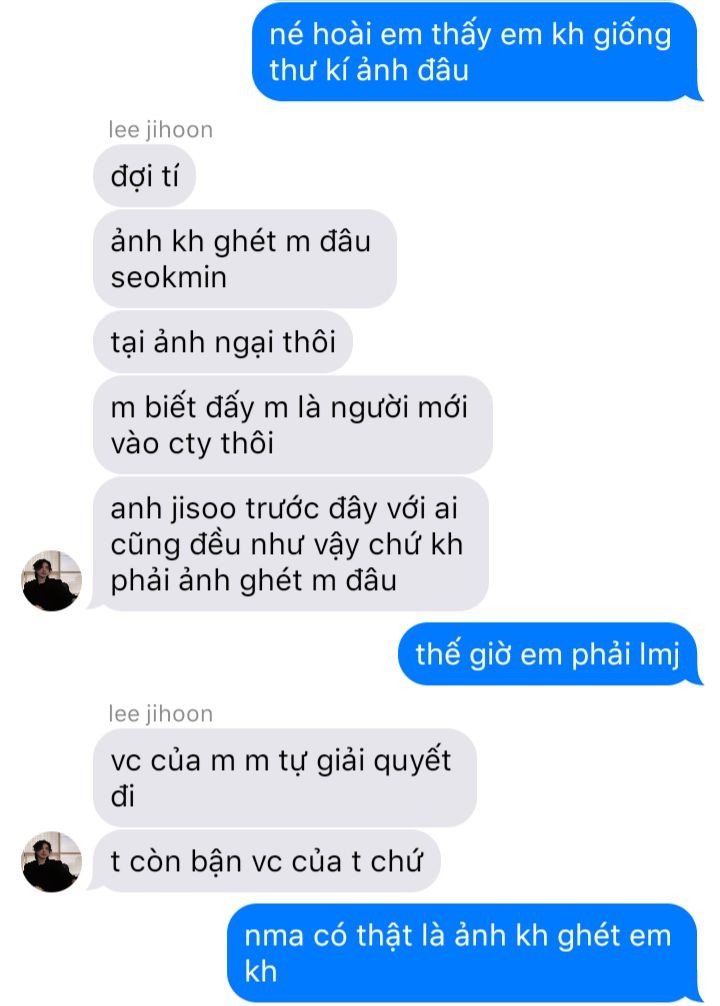Select the 'đợi tí' message bubble
The width and height of the screenshot is (720, 1006).
[x=144, y=176]
